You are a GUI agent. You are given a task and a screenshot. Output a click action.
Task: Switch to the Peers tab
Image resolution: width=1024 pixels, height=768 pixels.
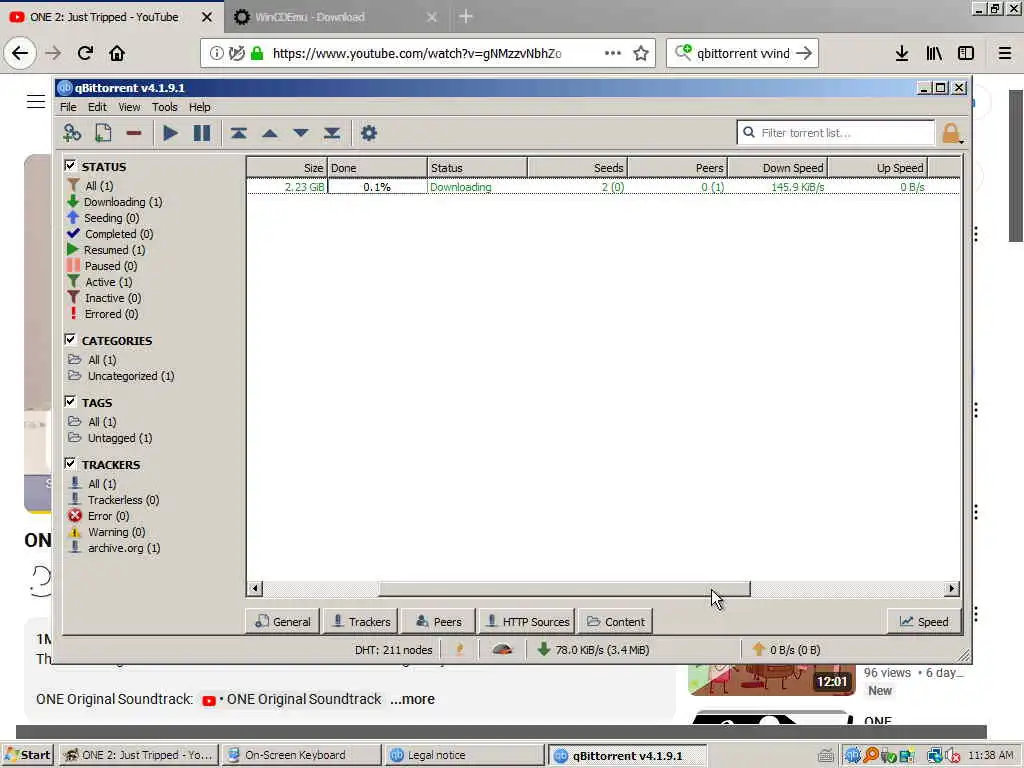tap(439, 622)
